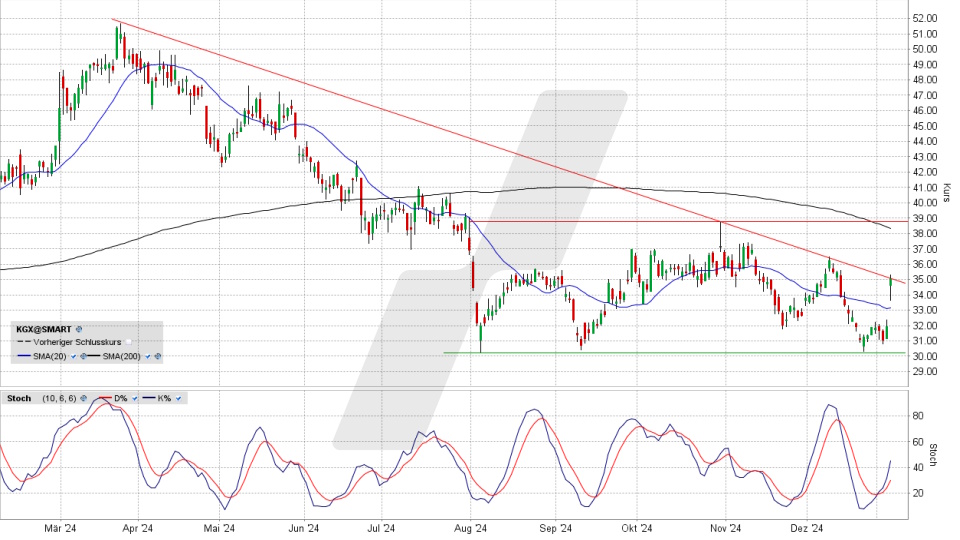Click the 29.00 price axis label

click(924, 372)
